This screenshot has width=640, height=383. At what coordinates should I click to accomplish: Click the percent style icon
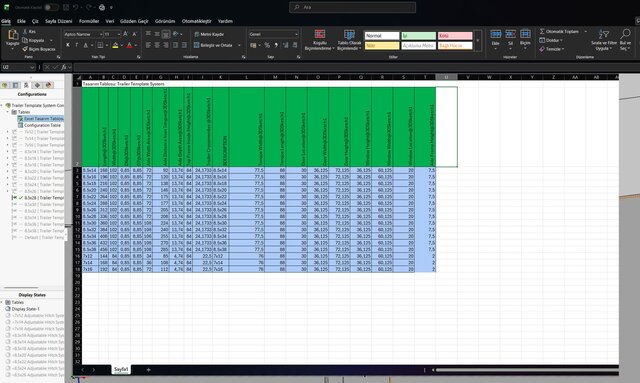click(x=267, y=45)
